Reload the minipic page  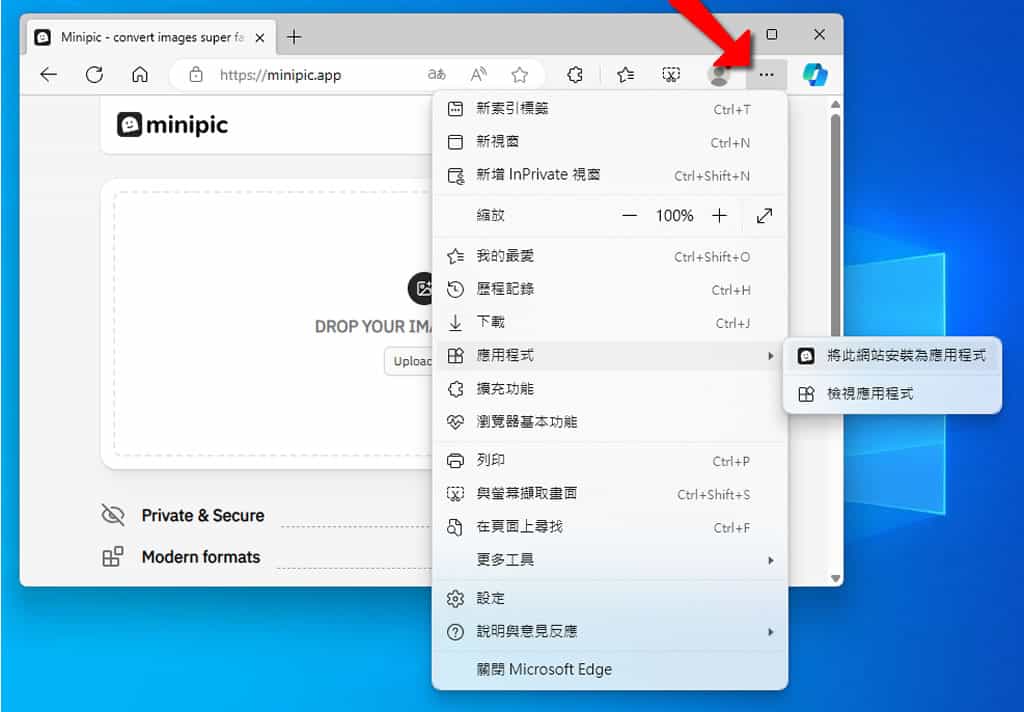tap(94, 74)
